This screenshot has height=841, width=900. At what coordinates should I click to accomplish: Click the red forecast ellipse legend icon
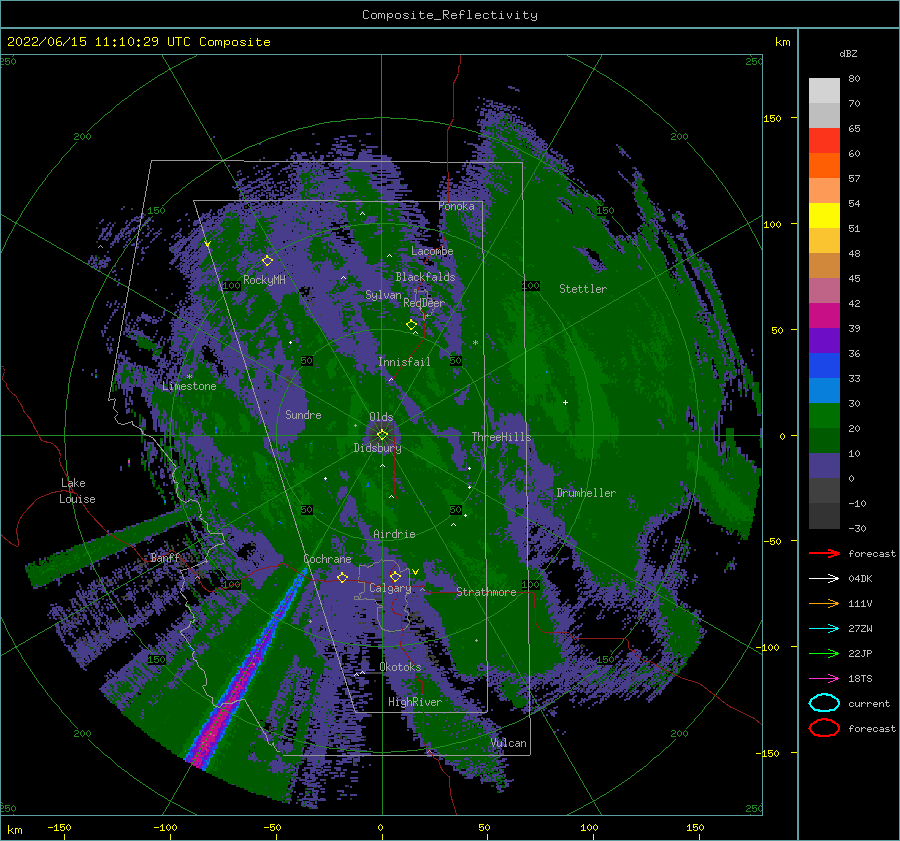coord(824,728)
